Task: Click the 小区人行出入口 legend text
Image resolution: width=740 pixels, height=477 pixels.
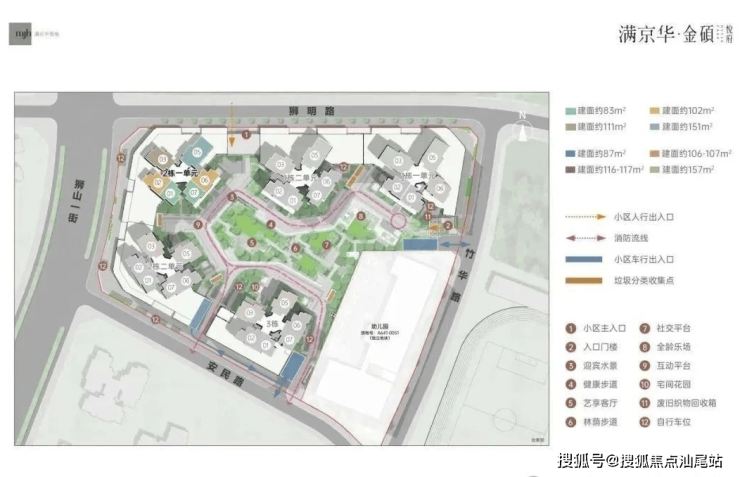Action: click(644, 217)
